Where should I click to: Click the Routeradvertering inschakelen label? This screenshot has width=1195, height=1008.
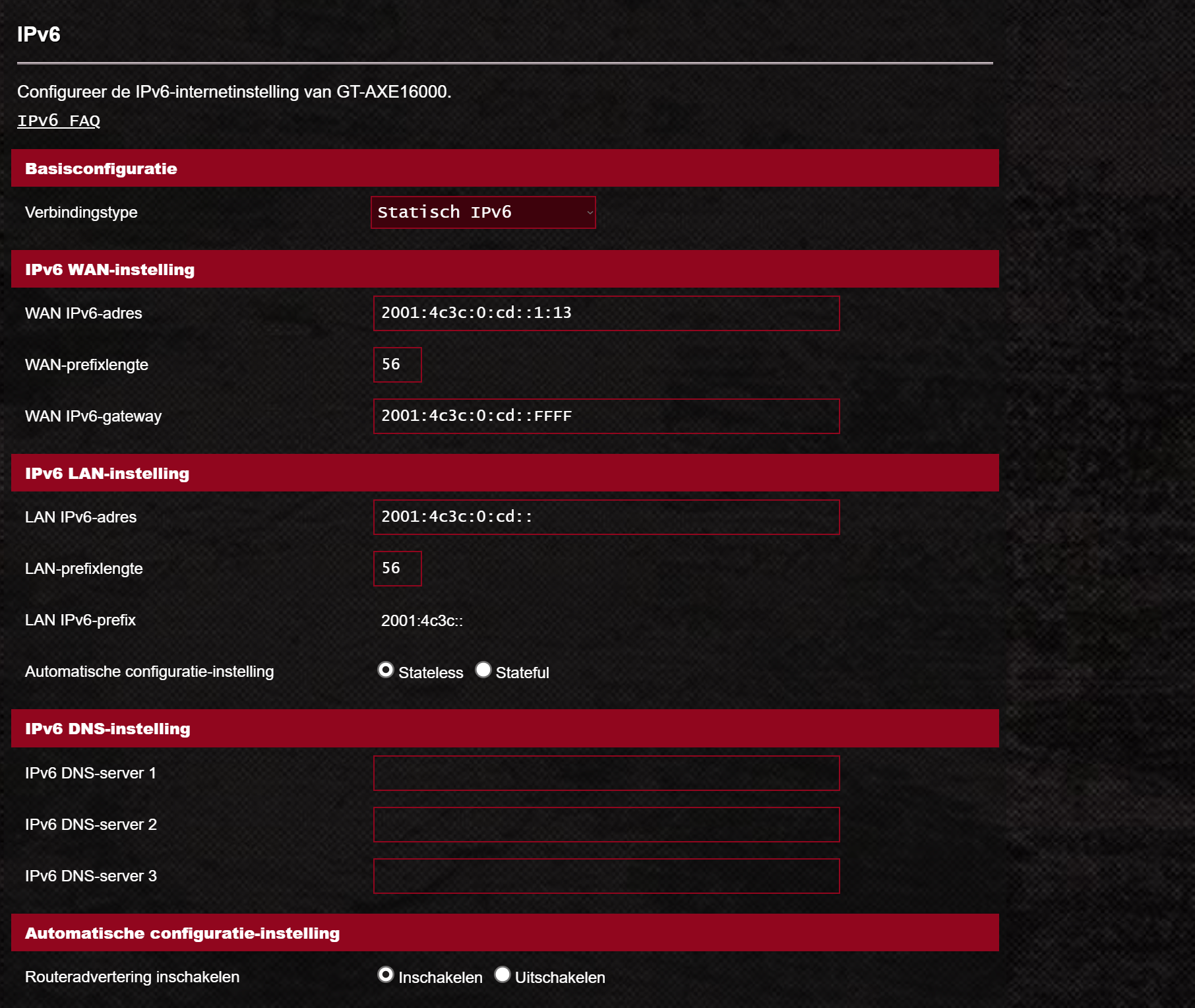pyautogui.click(x=132, y=977)
